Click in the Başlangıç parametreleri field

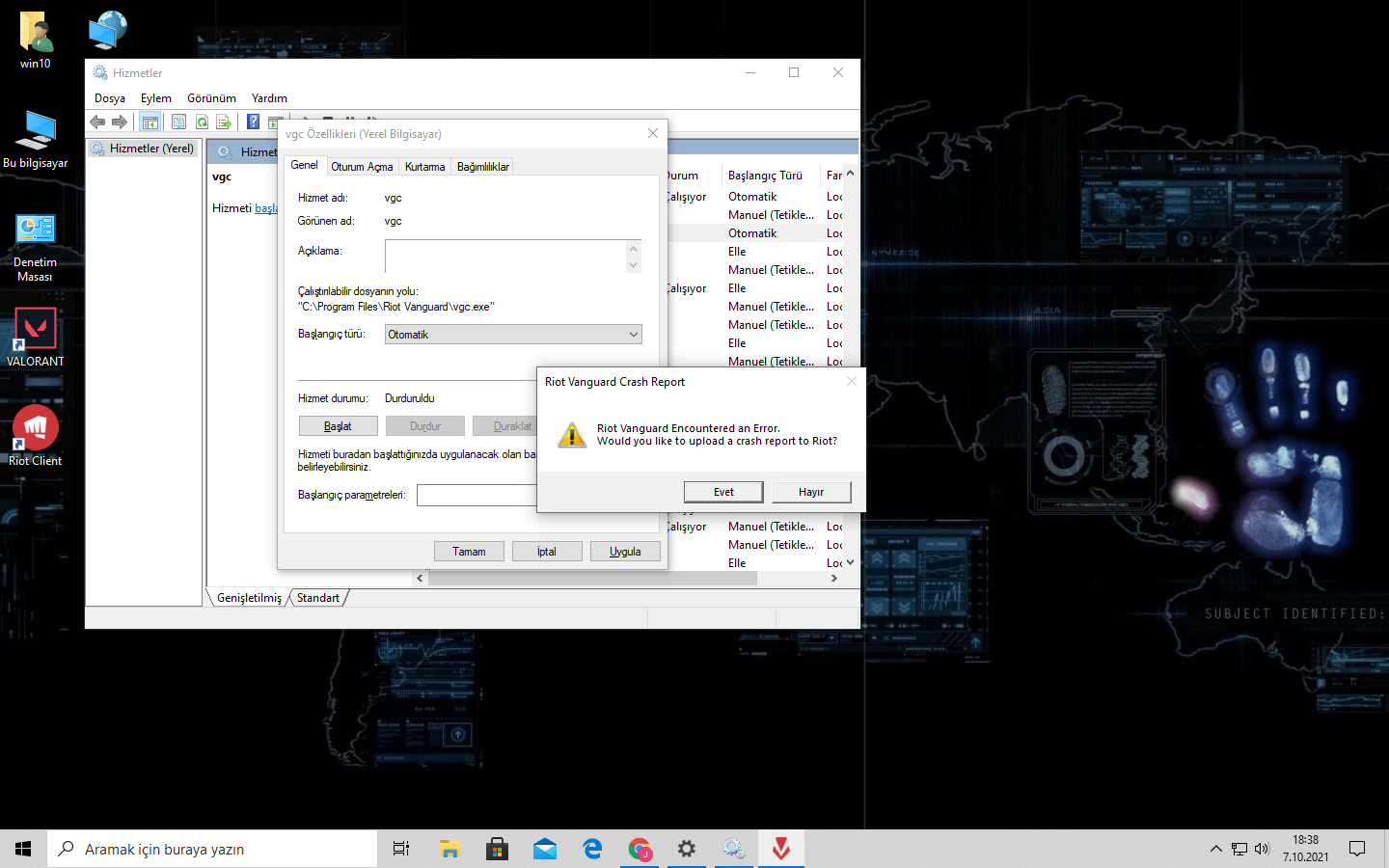[x=477, y=495]
